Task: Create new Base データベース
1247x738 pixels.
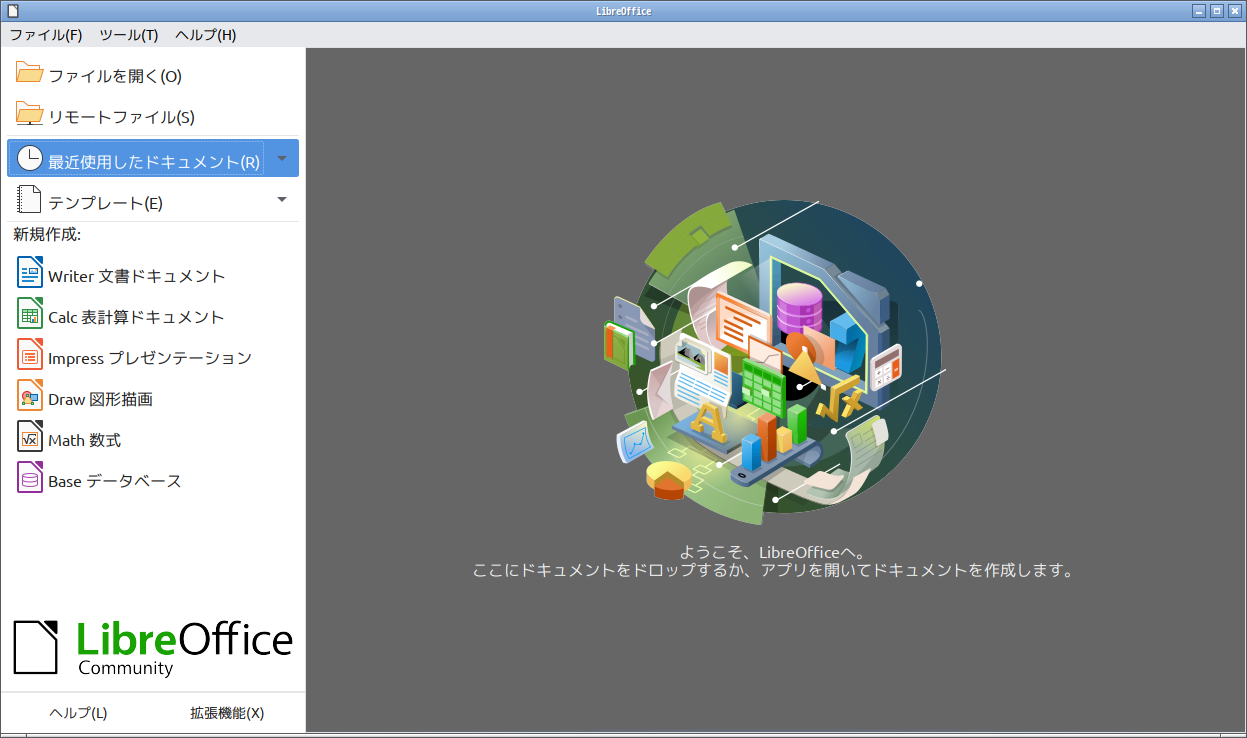Action: [x=153, y=480]
